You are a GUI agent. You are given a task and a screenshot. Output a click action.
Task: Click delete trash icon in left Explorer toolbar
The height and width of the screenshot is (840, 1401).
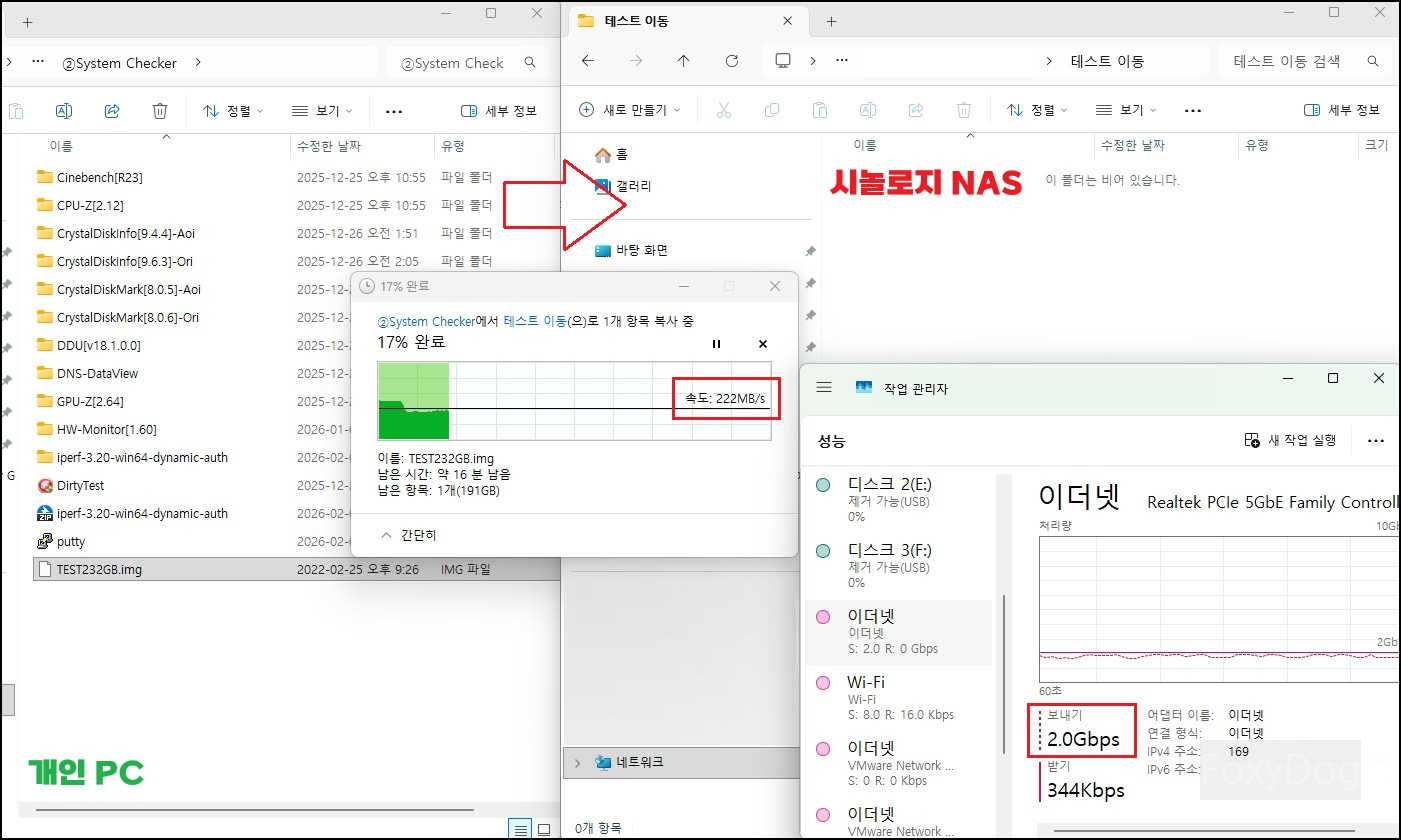point(160,111)
